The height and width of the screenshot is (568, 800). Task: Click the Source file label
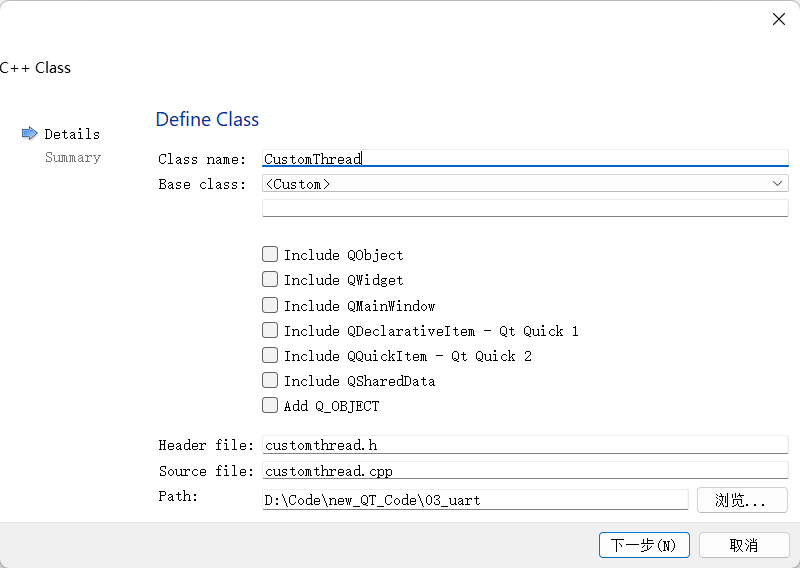(x=206, y=471)
